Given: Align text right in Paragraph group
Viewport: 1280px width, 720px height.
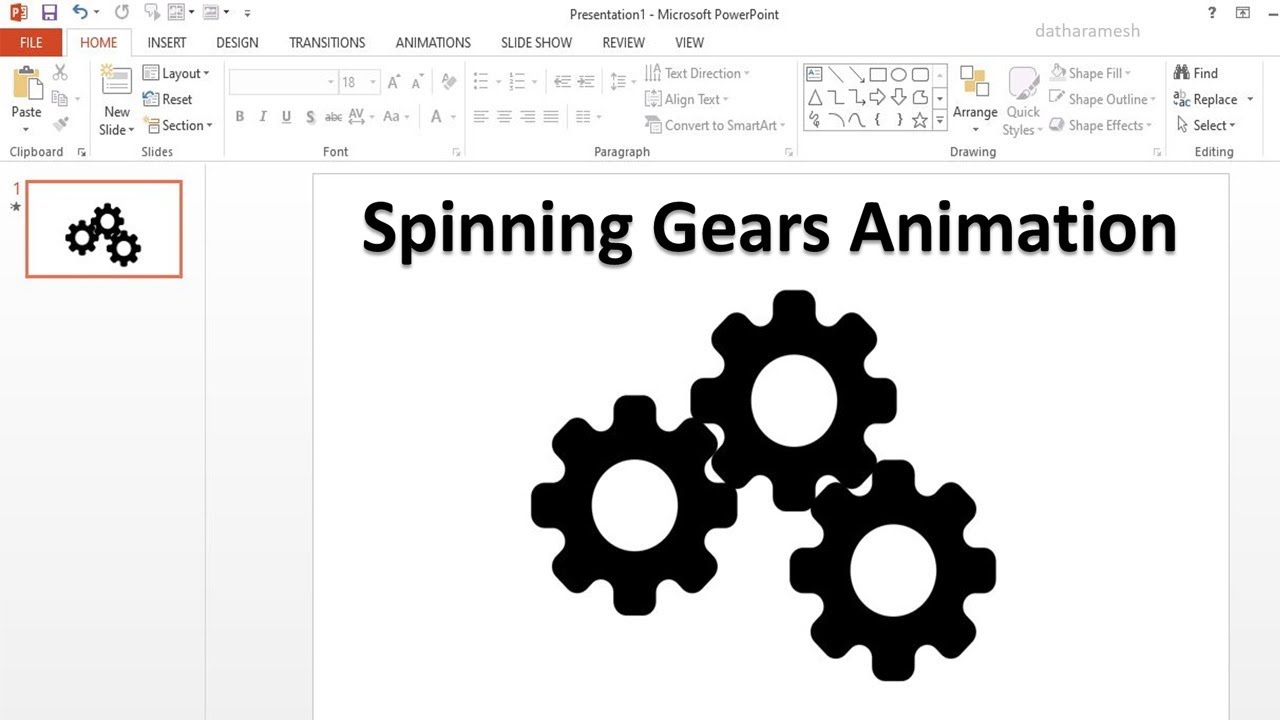Looking at the screenshot, I should tap(527, 117).
